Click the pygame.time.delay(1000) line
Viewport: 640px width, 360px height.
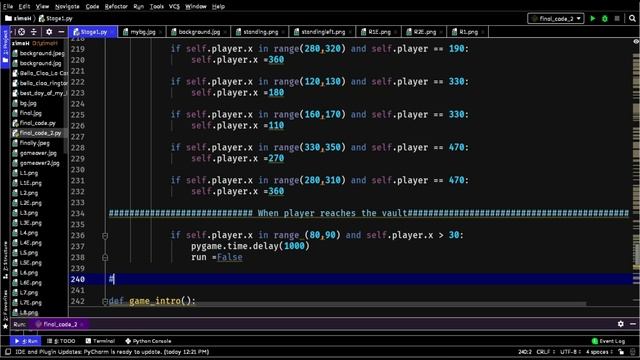250,246
